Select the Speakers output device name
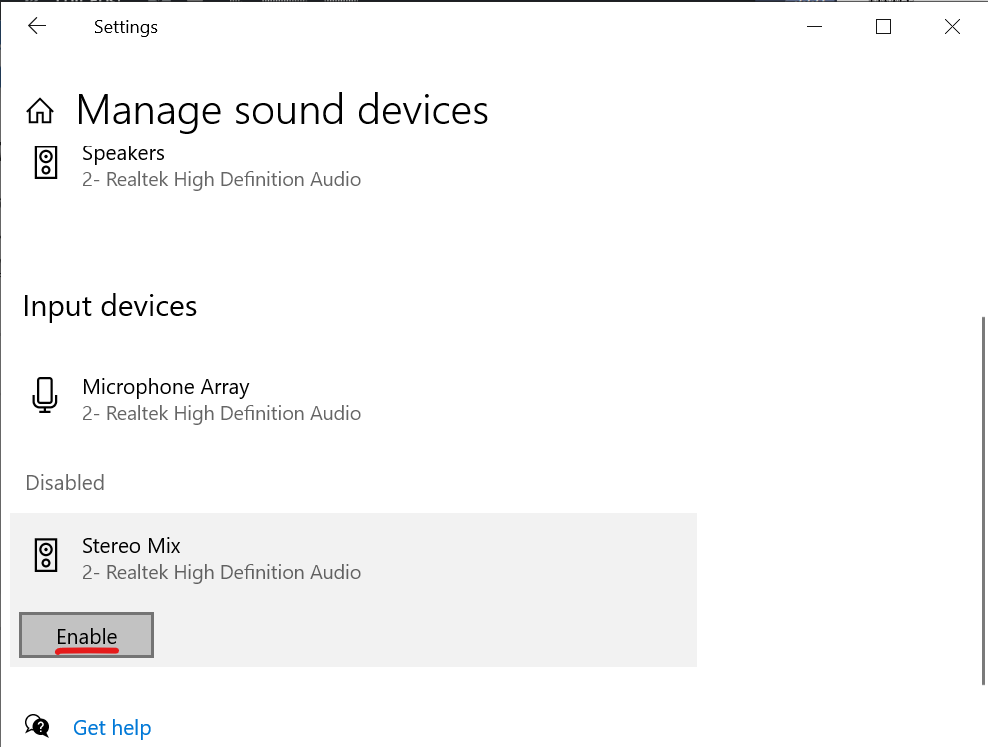The width and height of the screenshot is (988, 747). [123, 154]
